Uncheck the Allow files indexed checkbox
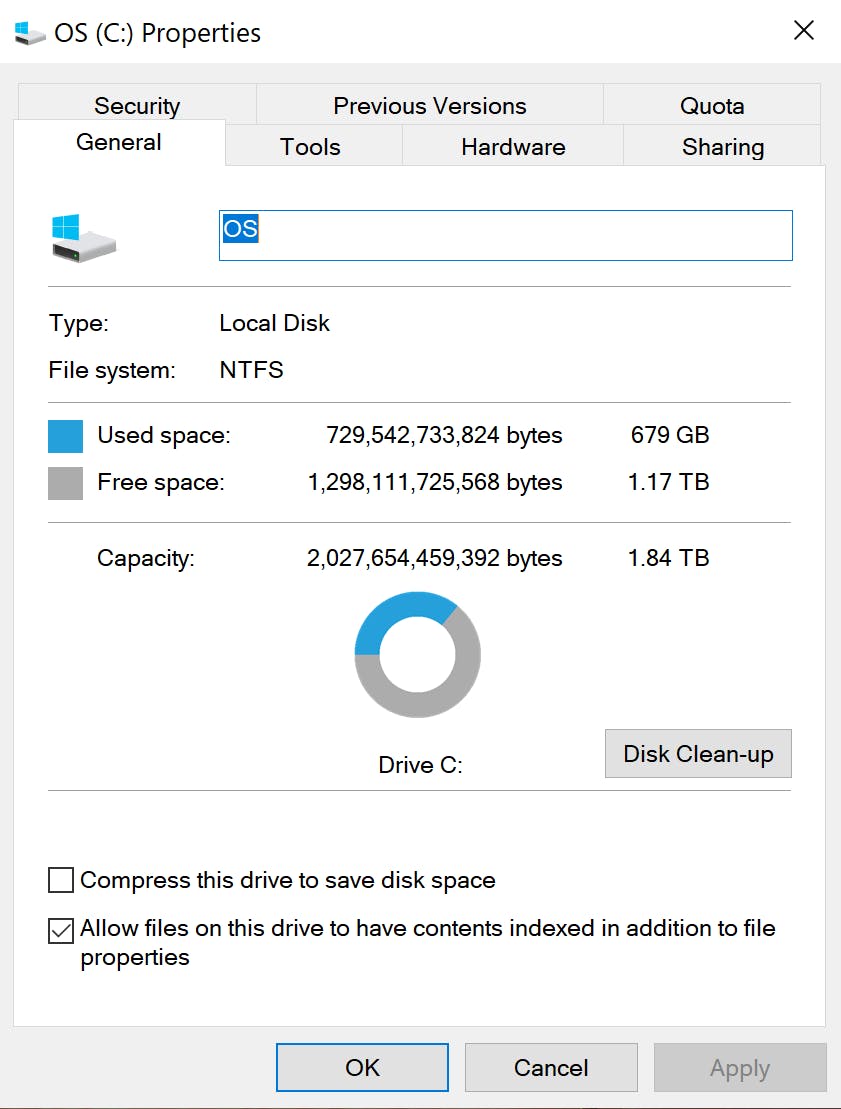Image resolution: width=841 pixels, height=1109 pixels. 62,930
